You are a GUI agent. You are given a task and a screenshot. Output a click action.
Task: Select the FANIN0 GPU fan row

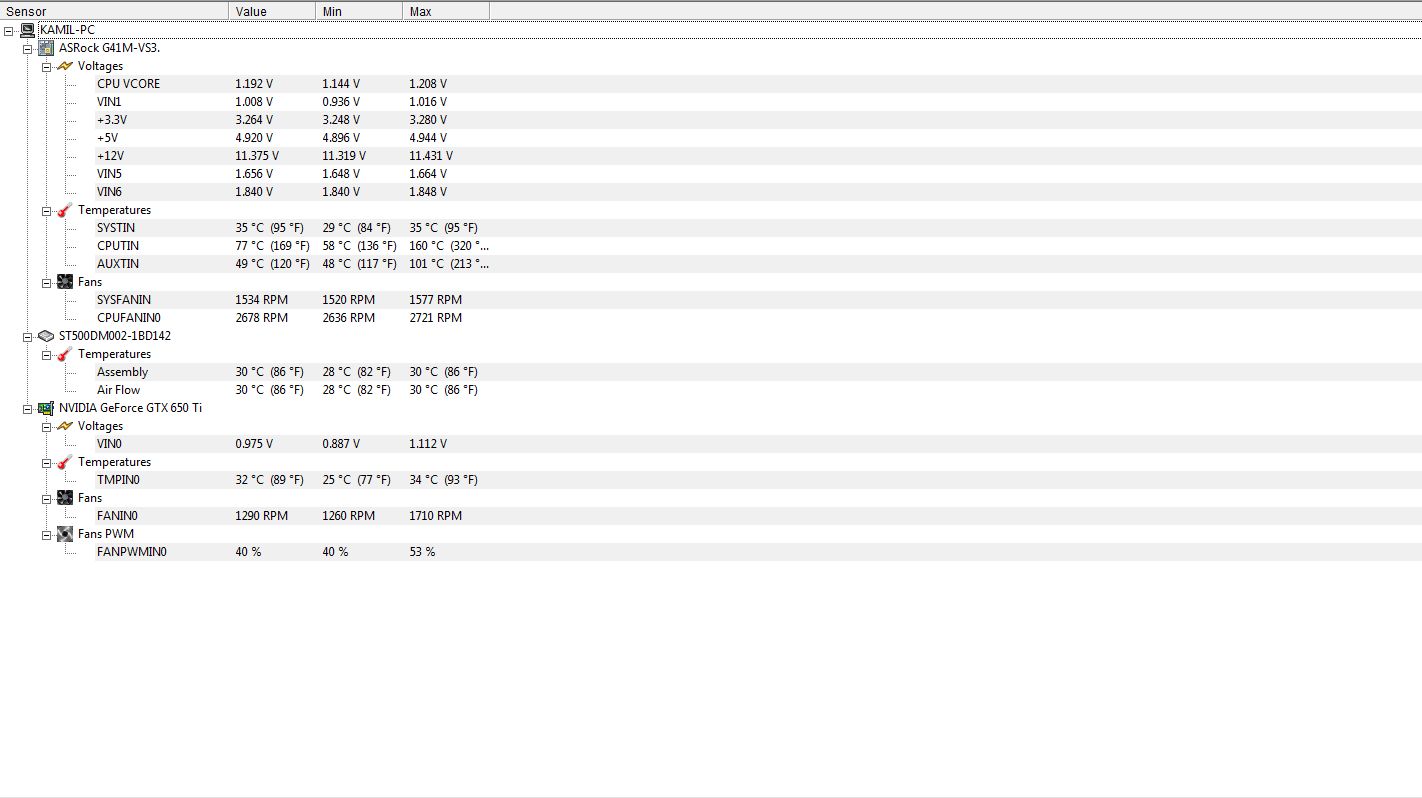coord(758,516)
